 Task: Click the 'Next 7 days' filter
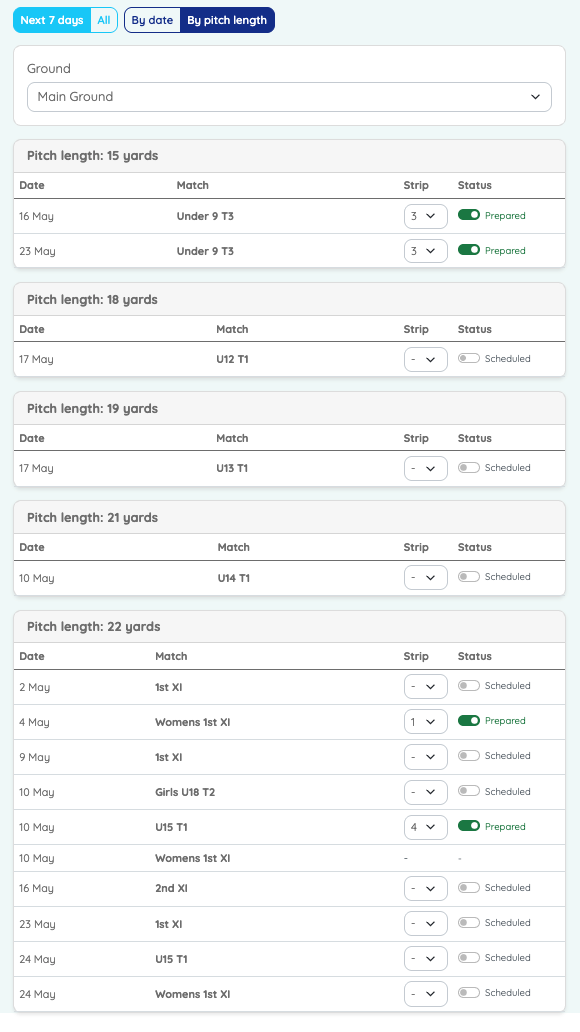[x=50, y=19]
